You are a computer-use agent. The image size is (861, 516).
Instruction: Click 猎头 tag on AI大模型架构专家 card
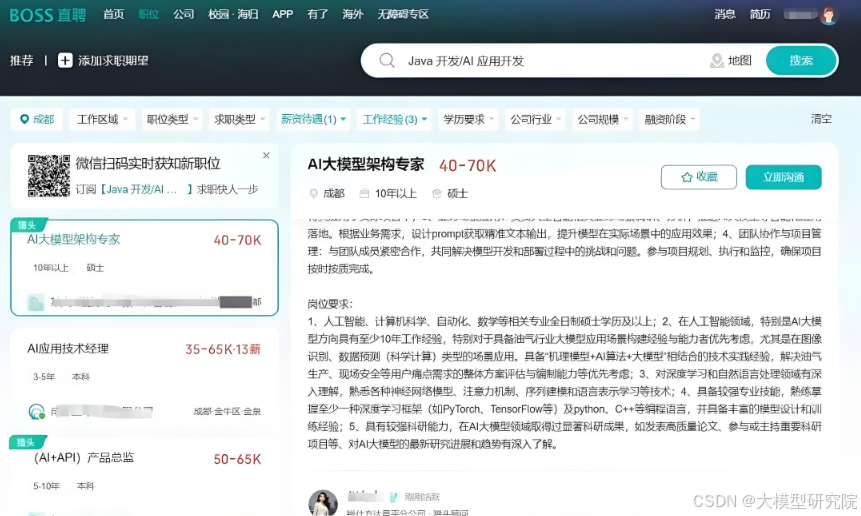pyautogui.click(x=27, y=225)
